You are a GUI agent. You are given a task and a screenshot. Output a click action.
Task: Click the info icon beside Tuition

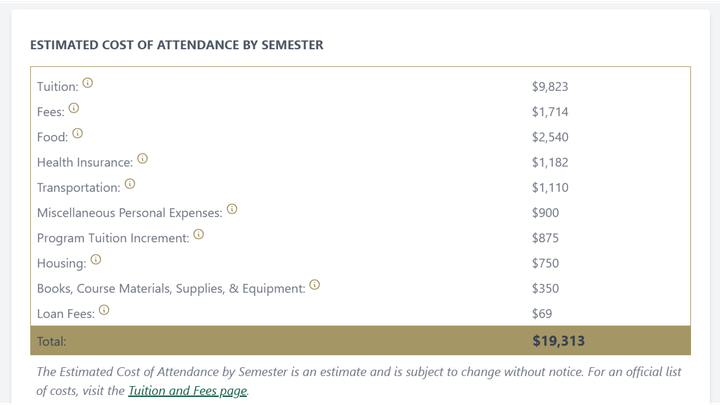[x=88, y=83]
